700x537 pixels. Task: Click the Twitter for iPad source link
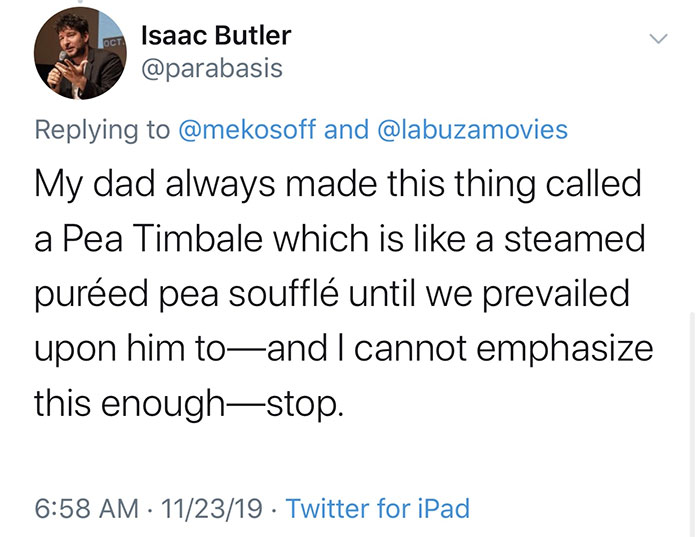377,508
